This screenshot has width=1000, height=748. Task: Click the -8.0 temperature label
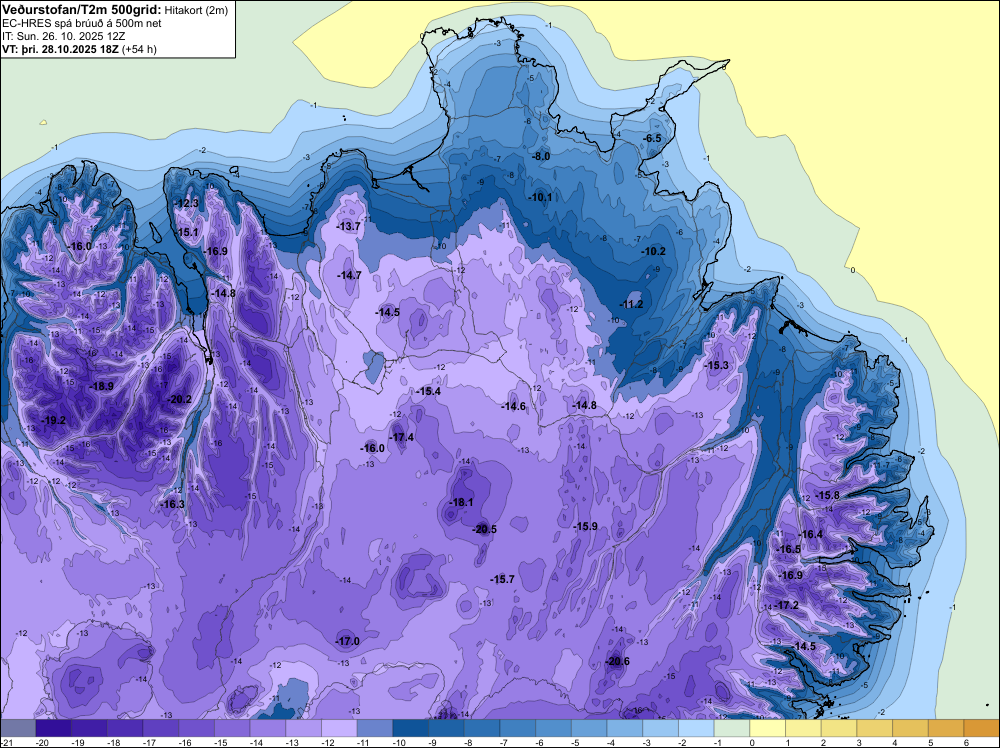point(540,156)
